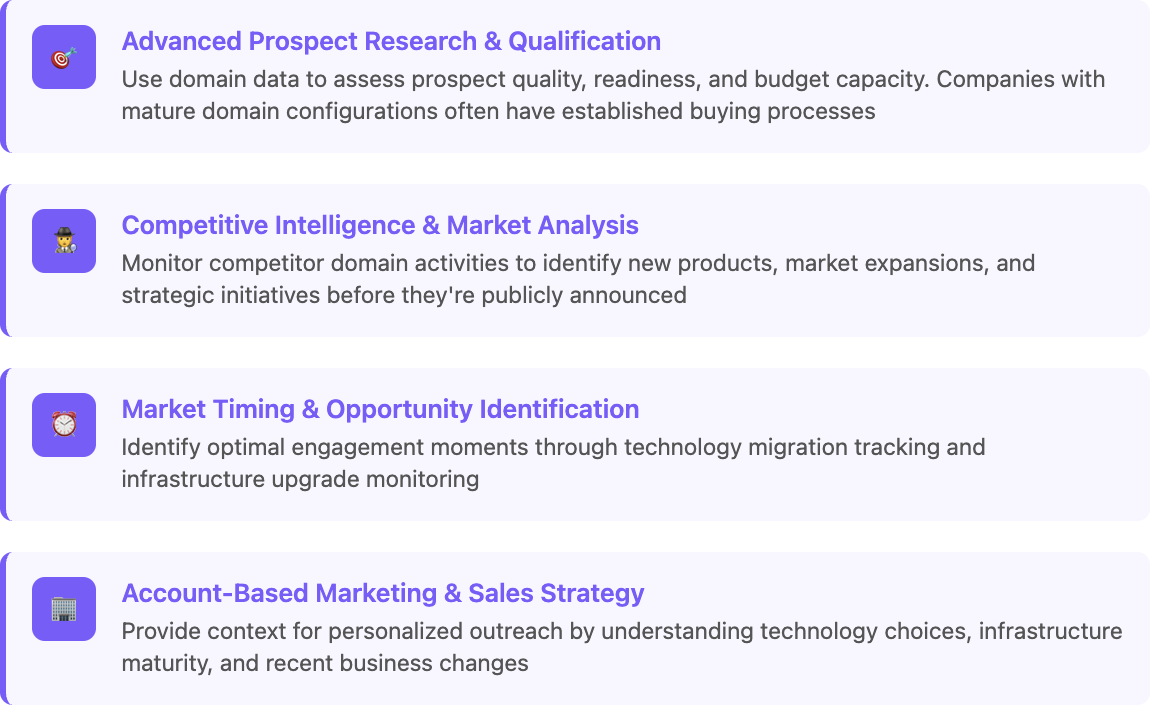
Task: Click the alarm clock icon tile
Action: (64, 425)
